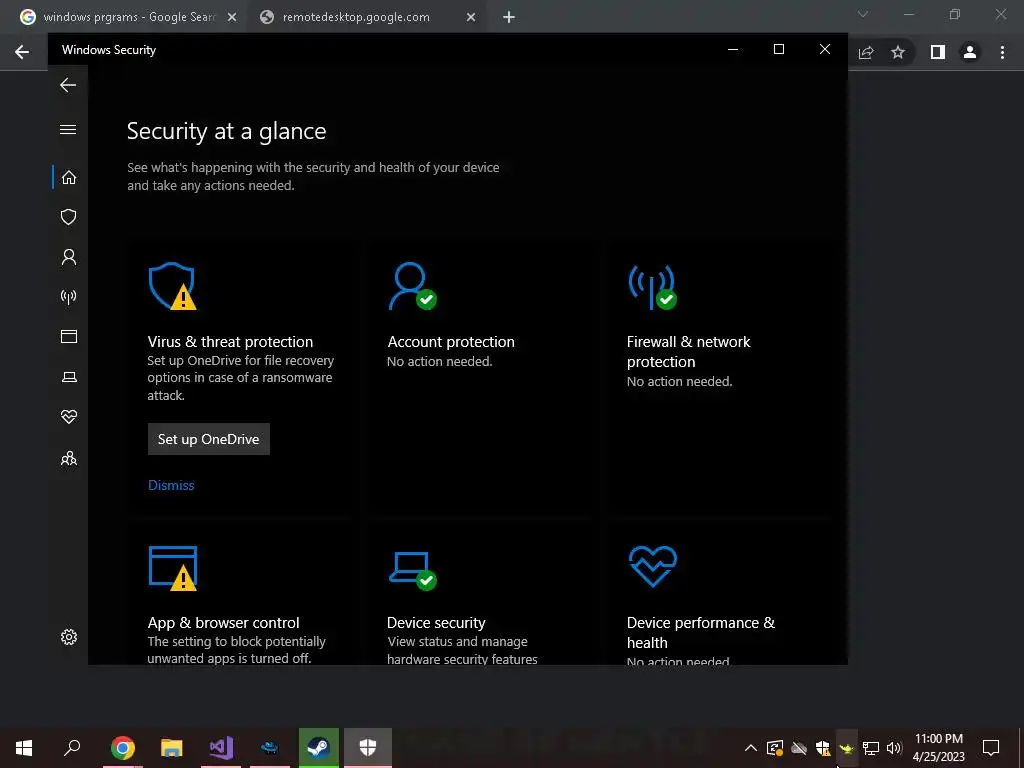The height and width of the screenshot is (768, 1024).
Task: Open the Windows Start menu
Action: click(x=24, y=748)
